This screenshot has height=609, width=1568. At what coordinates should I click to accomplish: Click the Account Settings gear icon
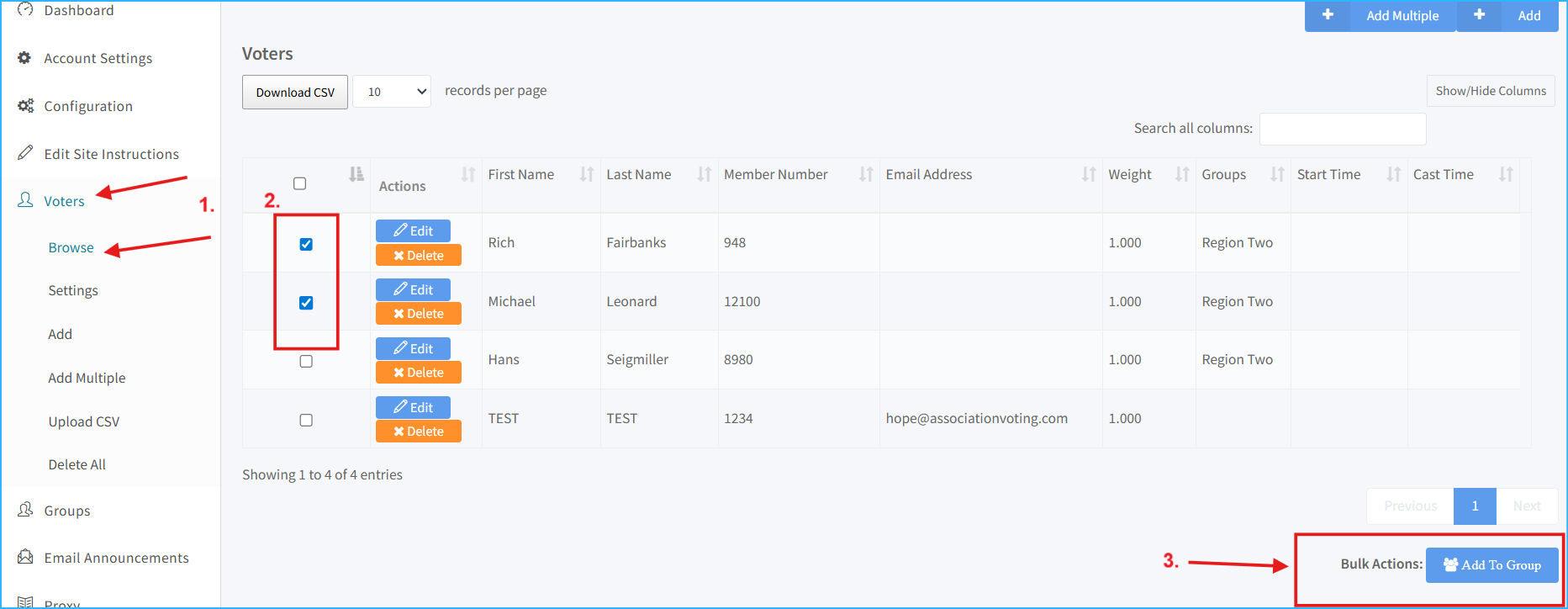24,58
